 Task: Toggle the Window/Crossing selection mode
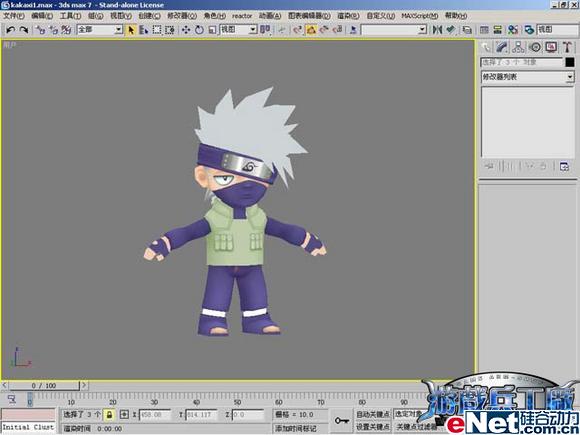click(170, 30)
